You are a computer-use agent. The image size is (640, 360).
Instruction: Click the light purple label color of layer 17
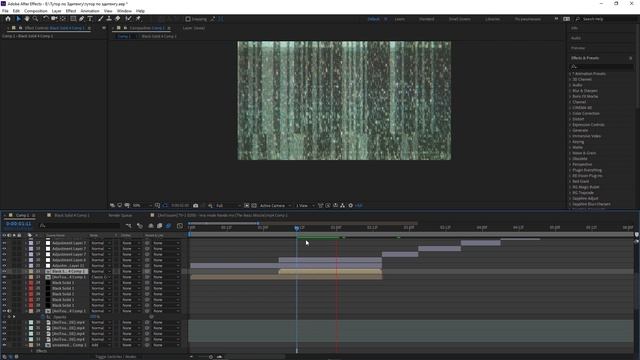click(31, 243)
